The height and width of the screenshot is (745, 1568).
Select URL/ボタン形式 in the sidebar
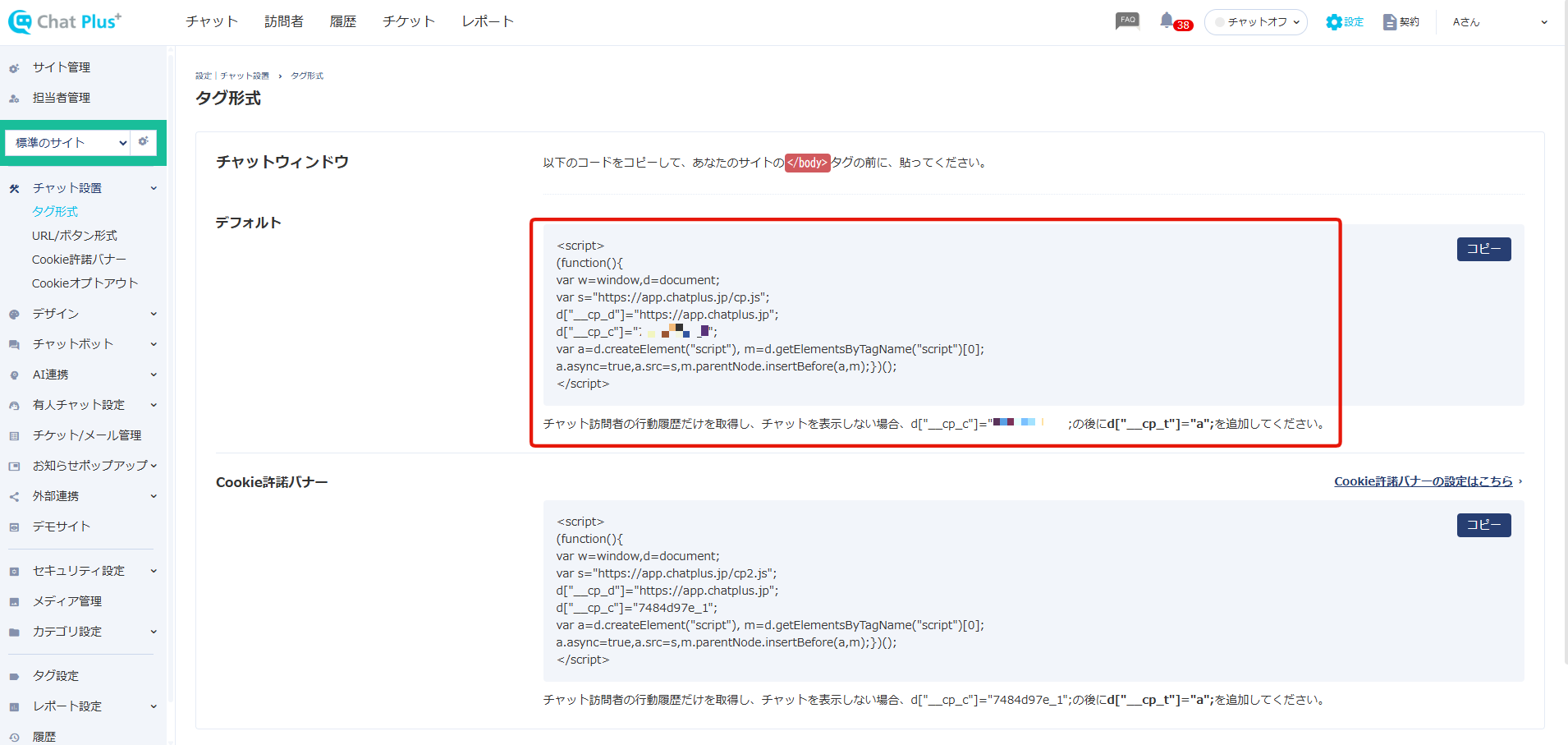tap(75, 236)
